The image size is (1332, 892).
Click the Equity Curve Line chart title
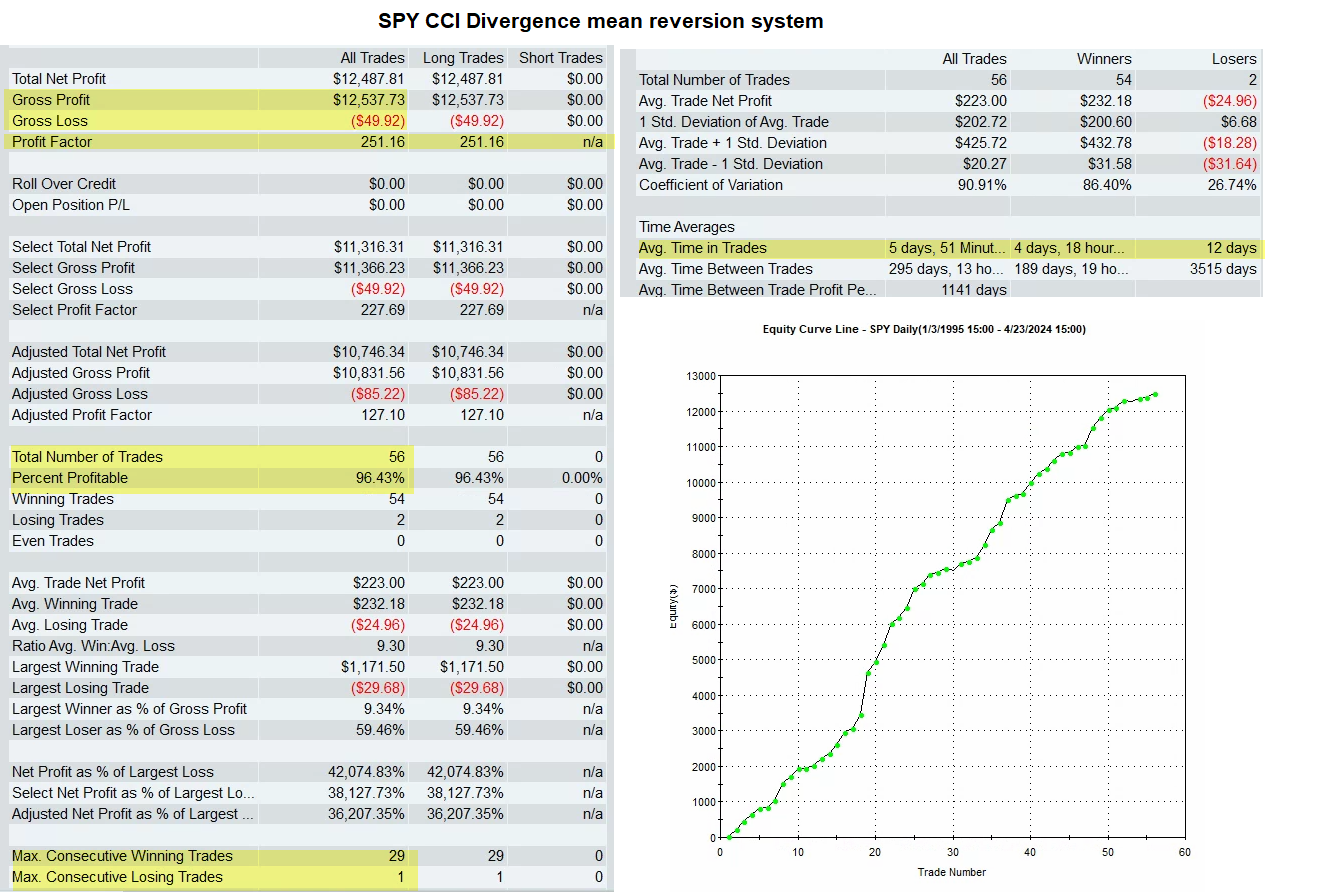coord(924,329)
